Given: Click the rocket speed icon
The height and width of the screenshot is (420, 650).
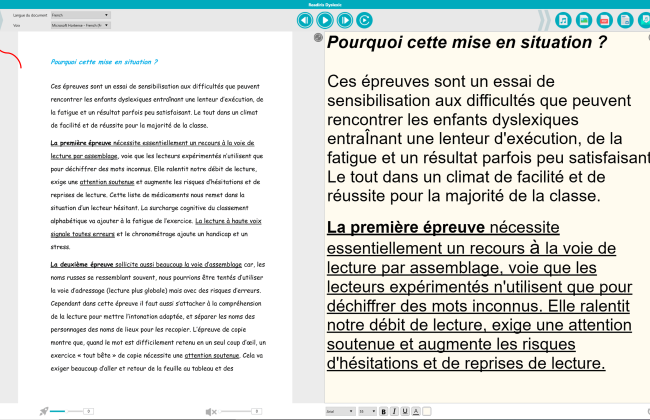Looking at the screenshot, I should coord(44,411).
